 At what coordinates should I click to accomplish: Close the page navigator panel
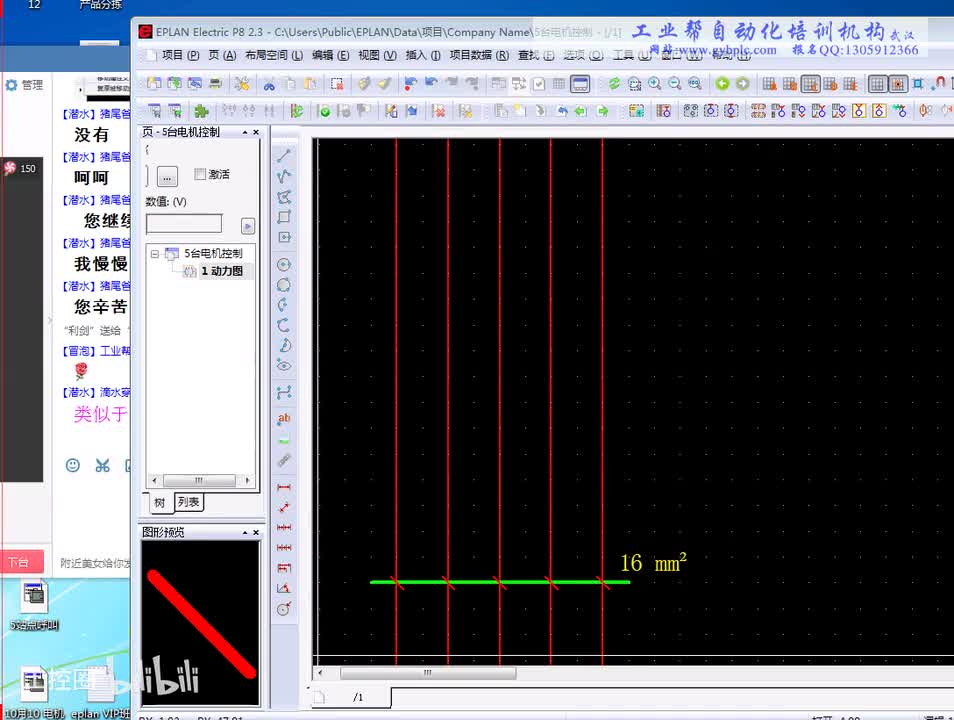pyautogui.click(x=256, y=132)
